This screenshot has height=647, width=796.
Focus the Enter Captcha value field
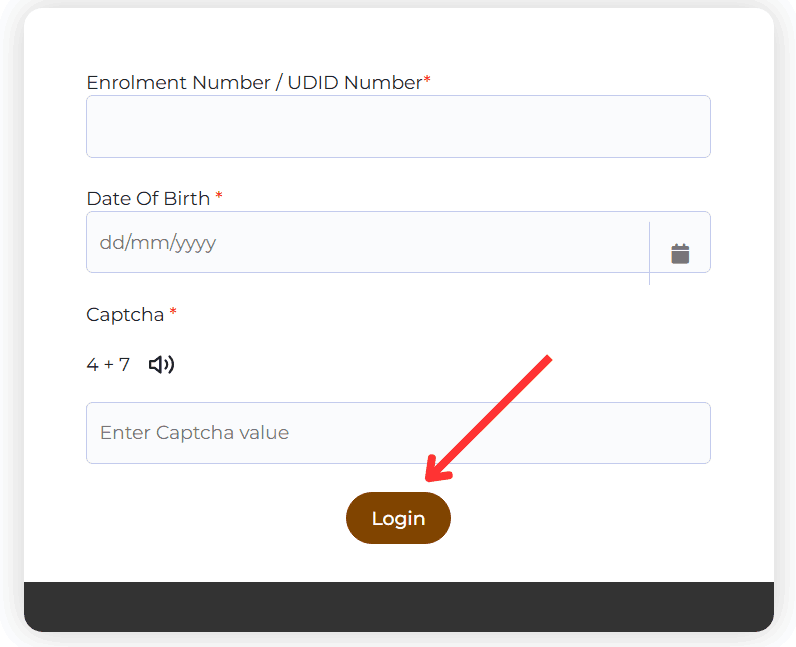click(398, 433)
